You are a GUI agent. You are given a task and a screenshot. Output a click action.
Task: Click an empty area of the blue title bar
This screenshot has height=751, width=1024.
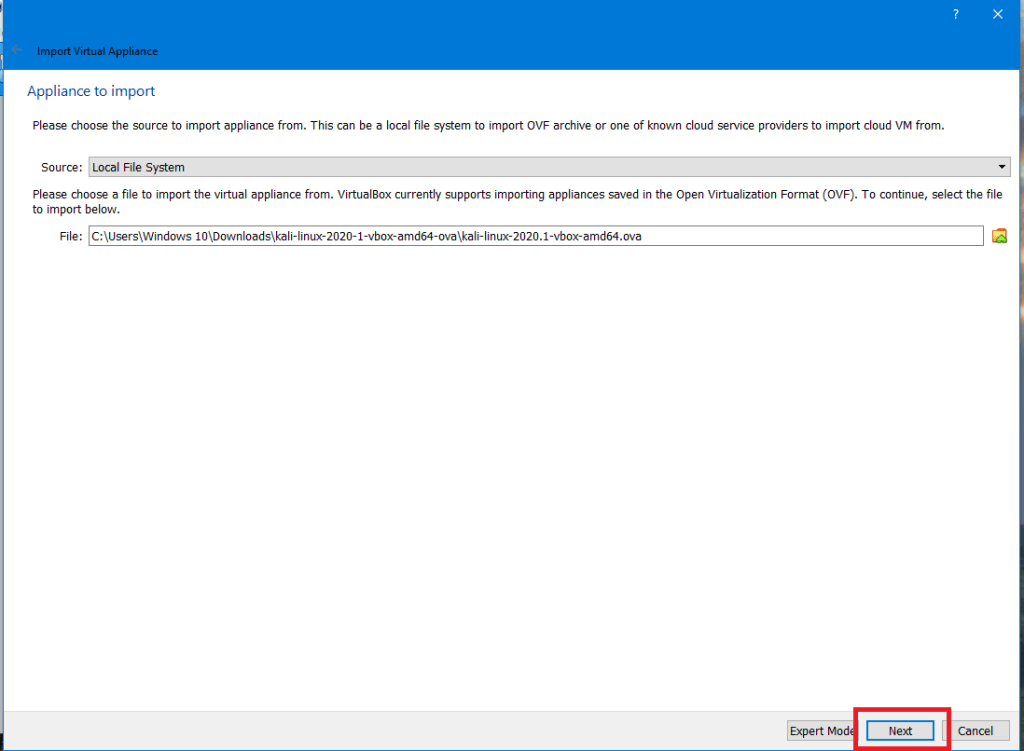coord(500,25)
